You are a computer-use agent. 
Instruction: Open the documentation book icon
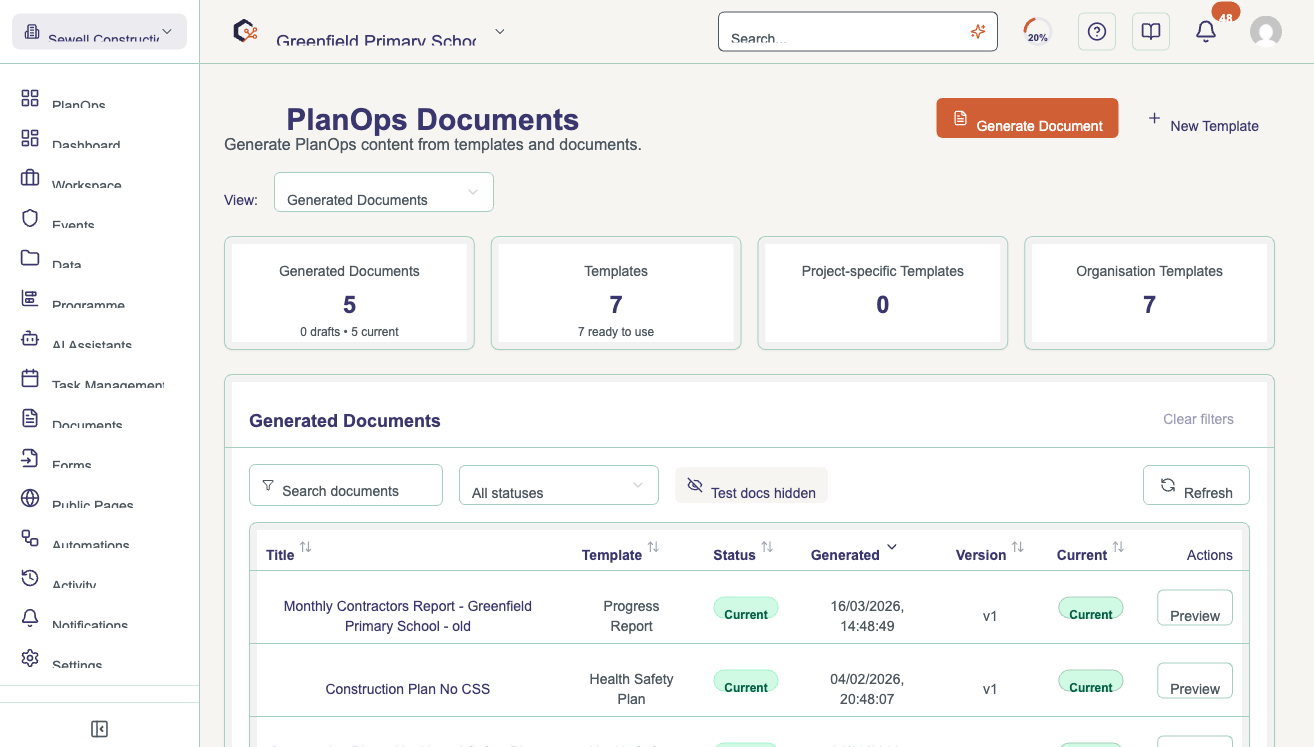1151,32
